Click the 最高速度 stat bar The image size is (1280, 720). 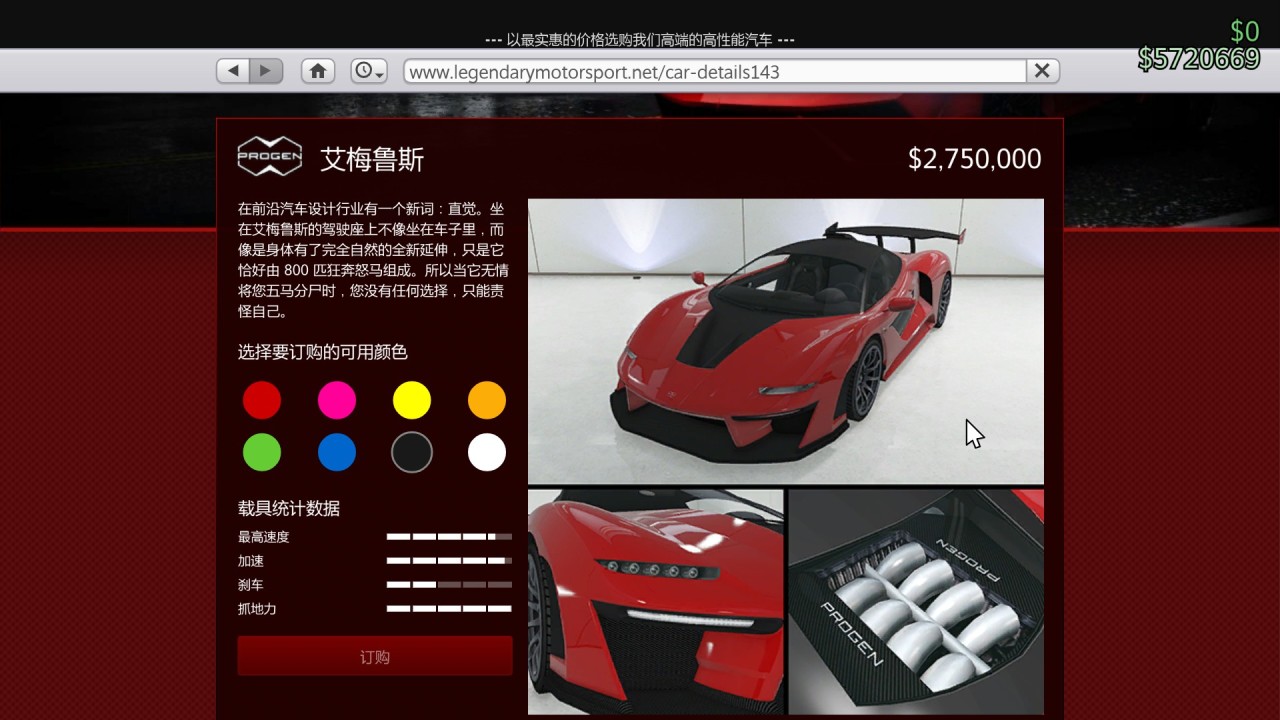pyautogui.click(x=449, y=537)
